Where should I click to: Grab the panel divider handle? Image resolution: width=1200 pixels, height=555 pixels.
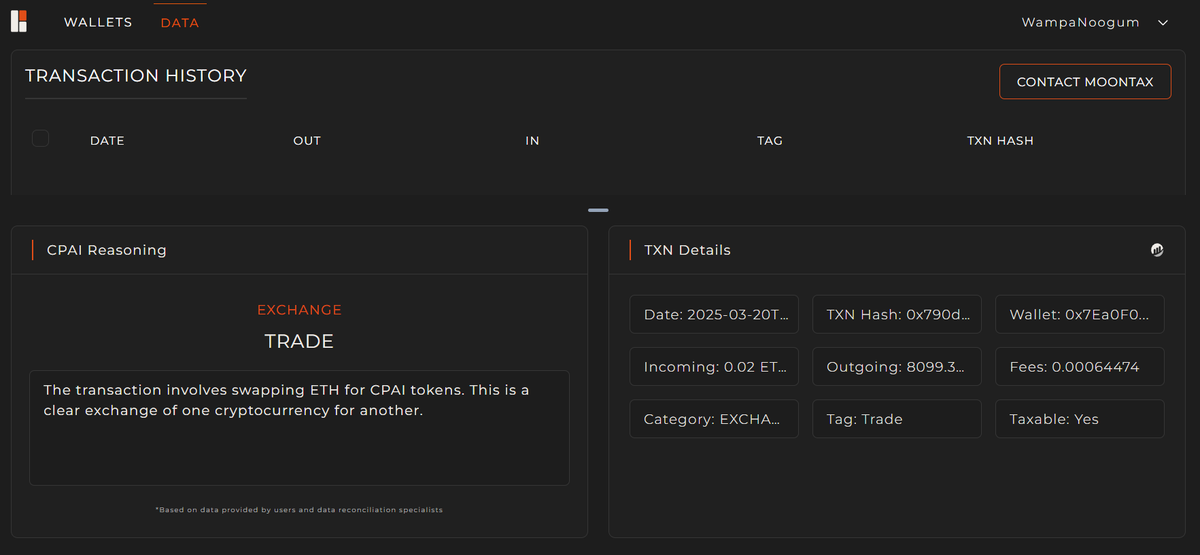[x=598, y=210]
